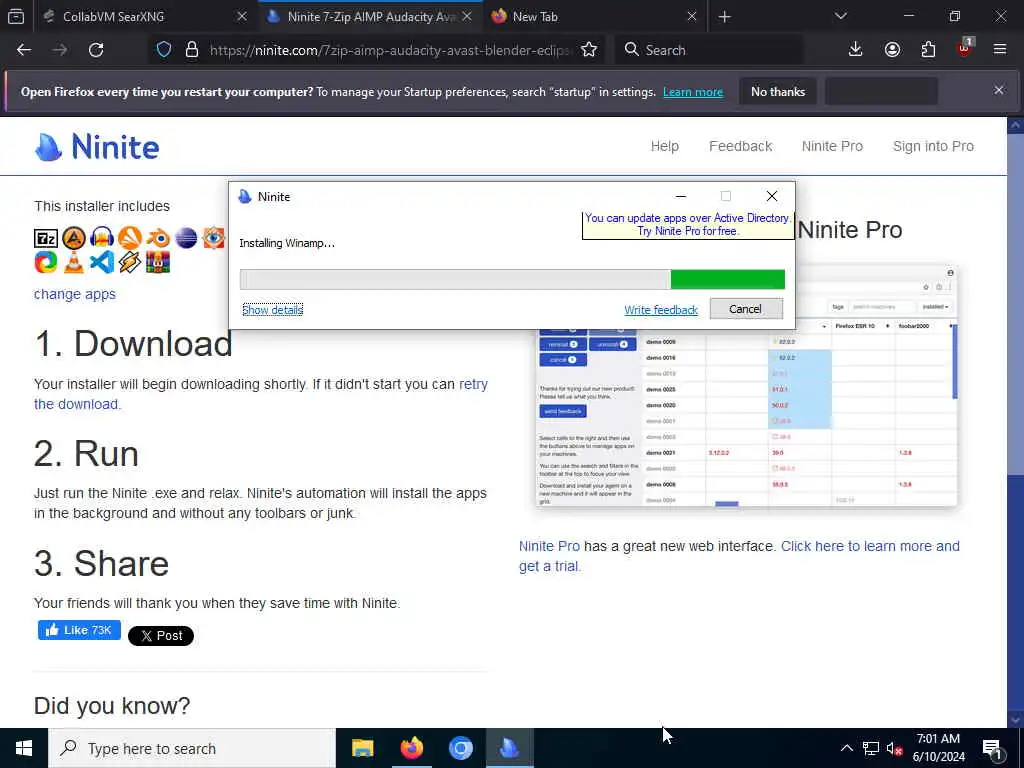Open Firefox View from the tab bar
This screenshot has height=768, width=1024.
16,17
